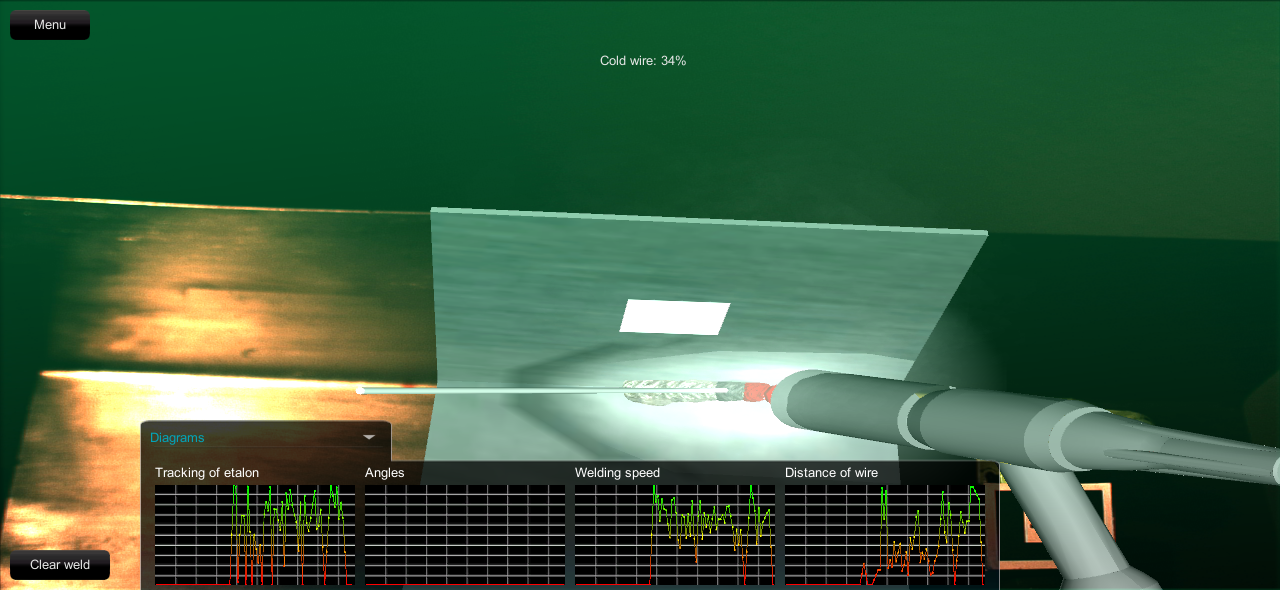Viewport: 1280px width, 590px height.
Task: Click the far end of the filler rod
Action: pos(361,390)
